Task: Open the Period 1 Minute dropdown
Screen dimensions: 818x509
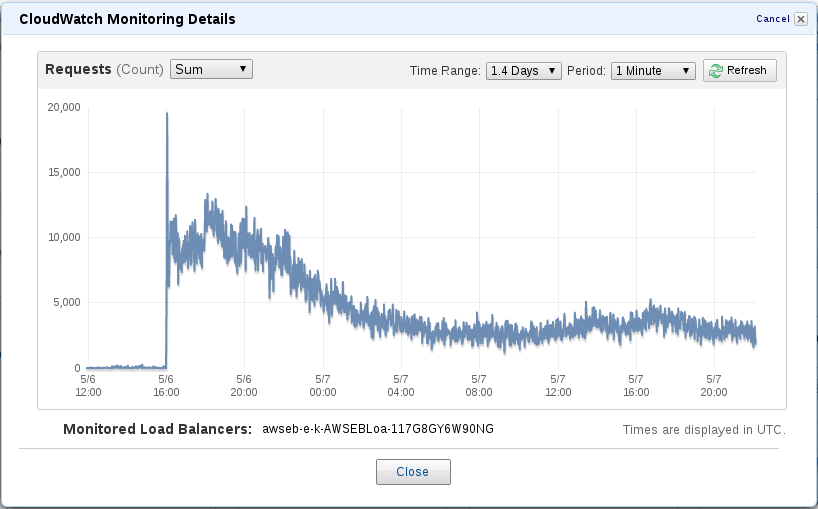Action: point(653,70)
